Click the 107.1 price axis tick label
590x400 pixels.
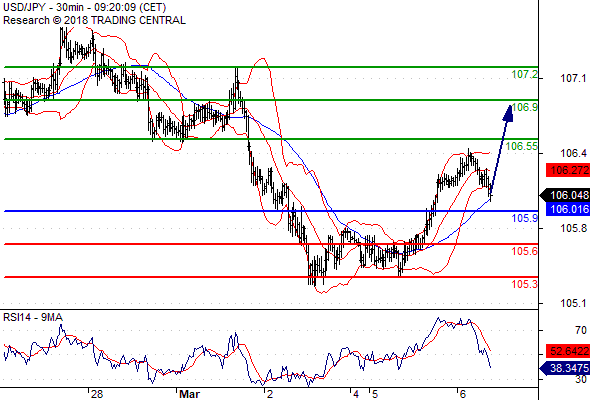[573, 78]
